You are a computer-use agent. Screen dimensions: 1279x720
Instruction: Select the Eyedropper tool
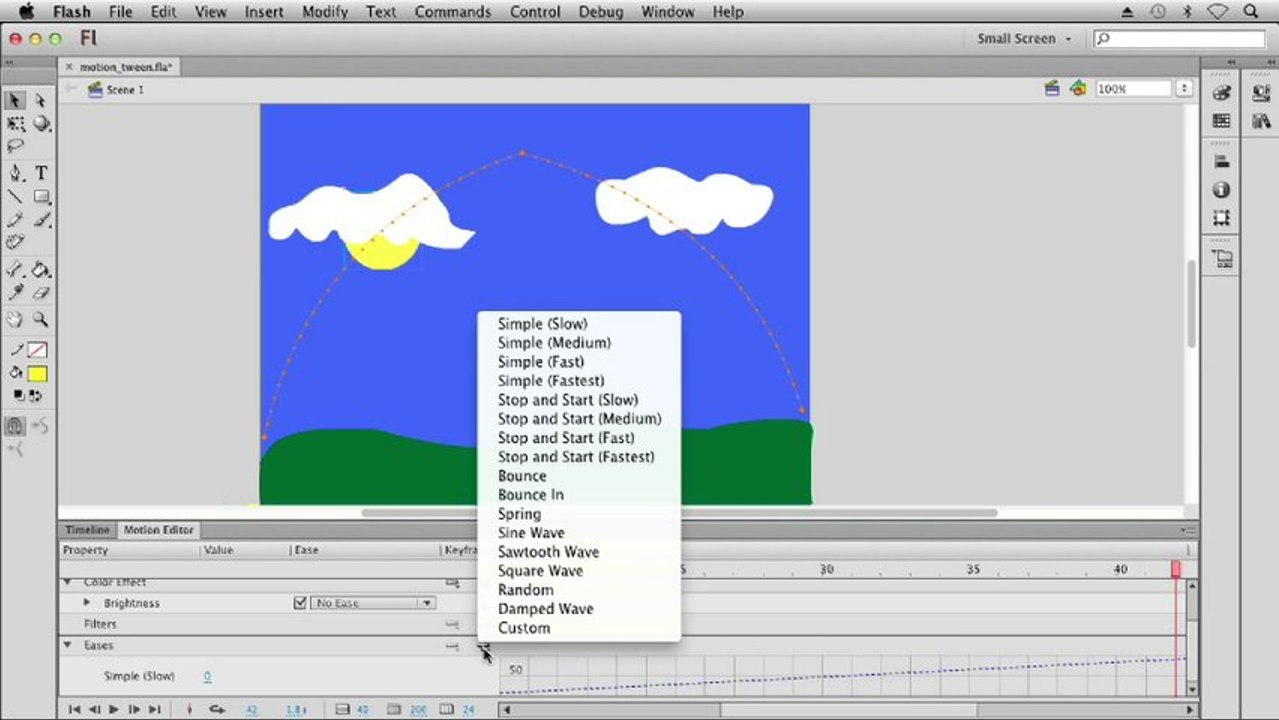point(15,293)
